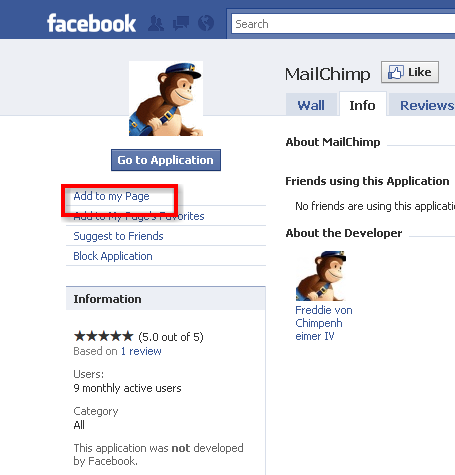The width and height of the screenshot is (455, 475).
Task: Click the MailChimp application profile picture
Action: 166,99
